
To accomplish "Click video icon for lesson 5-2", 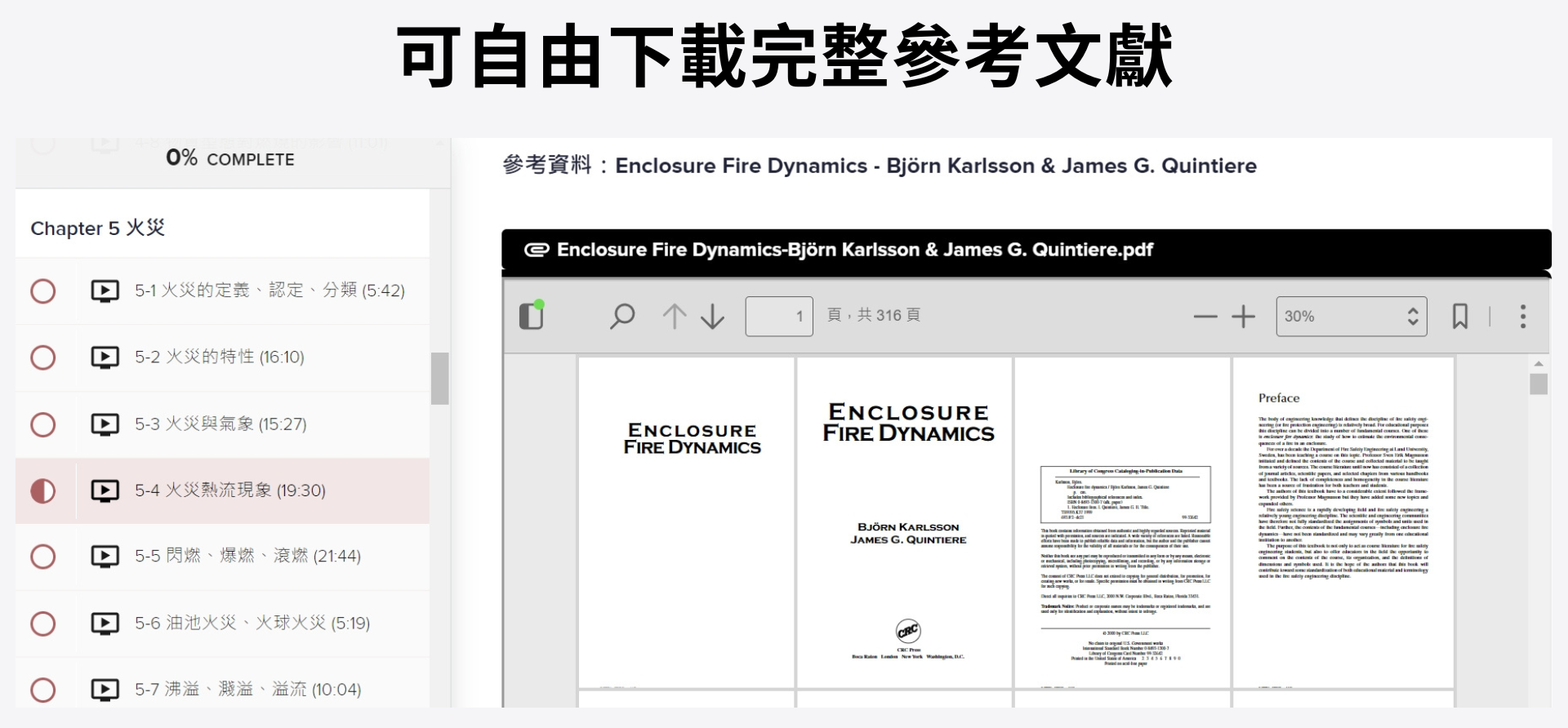I will pyautogui.click(x=105, y=357).
